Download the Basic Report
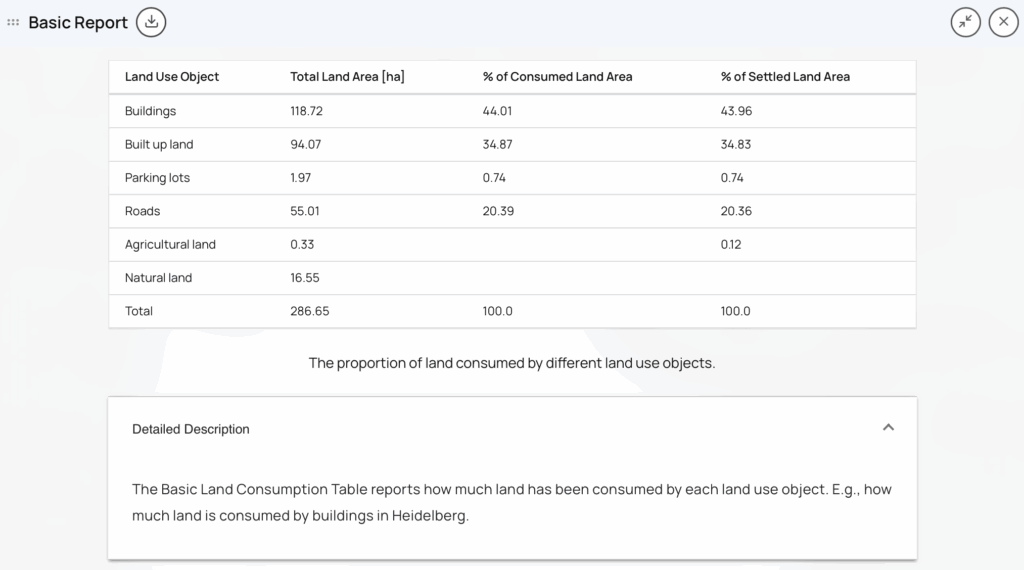The image size is (1024, 570). click(151, 21)
